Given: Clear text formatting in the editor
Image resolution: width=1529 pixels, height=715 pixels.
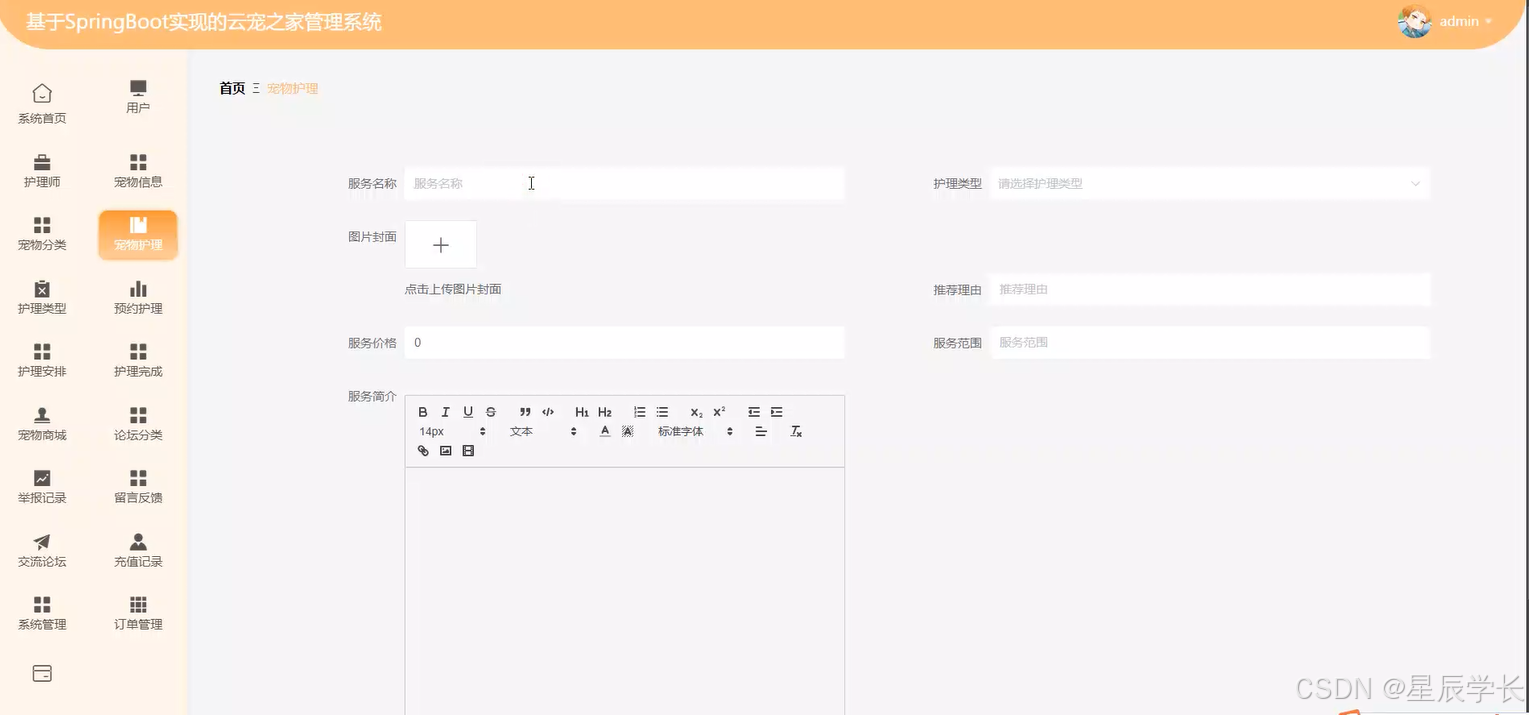Looking at the screenshot, I should [796, 431].
